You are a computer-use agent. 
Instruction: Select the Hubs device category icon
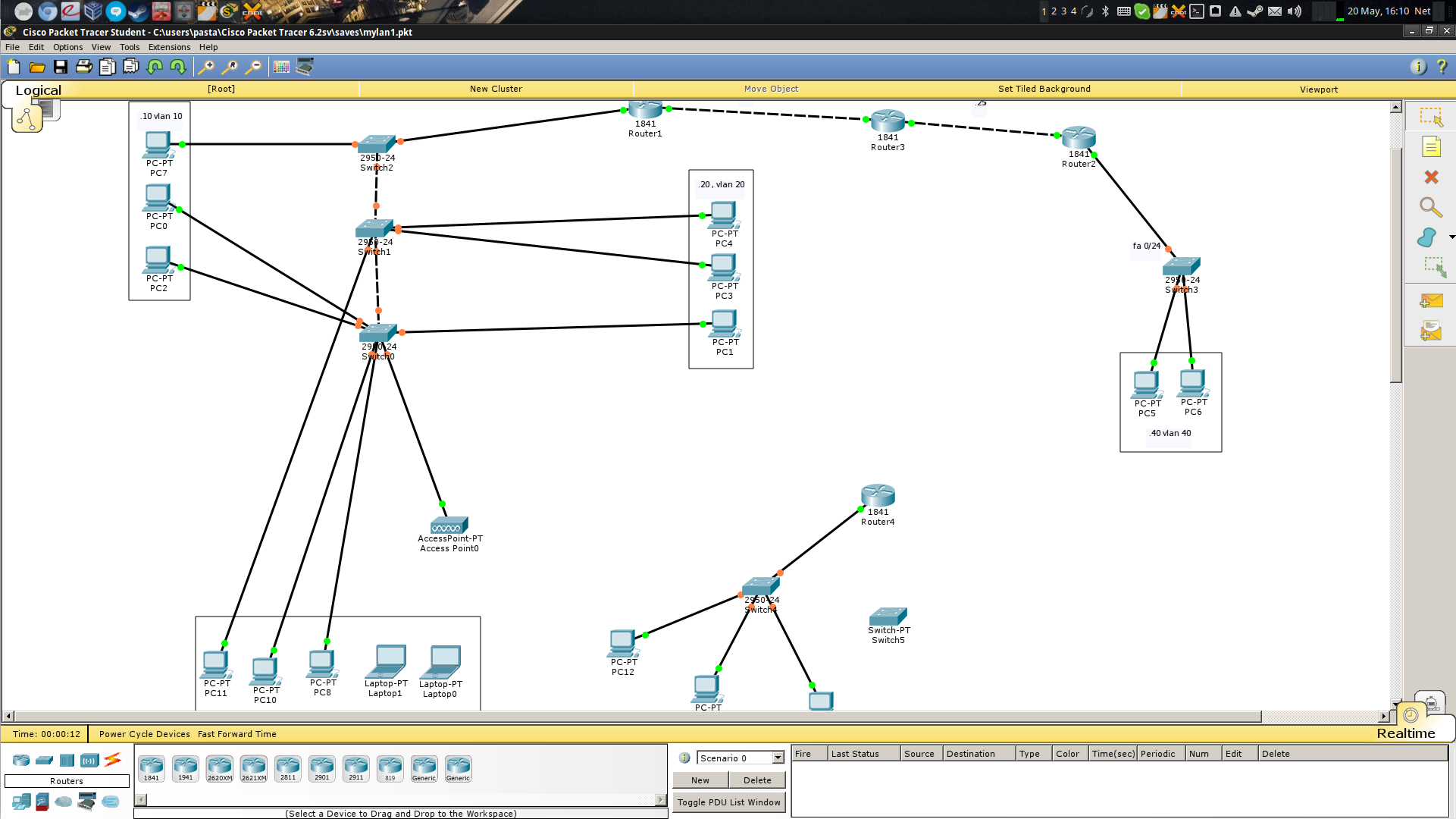pyautogui.click(x=67, y=760)
